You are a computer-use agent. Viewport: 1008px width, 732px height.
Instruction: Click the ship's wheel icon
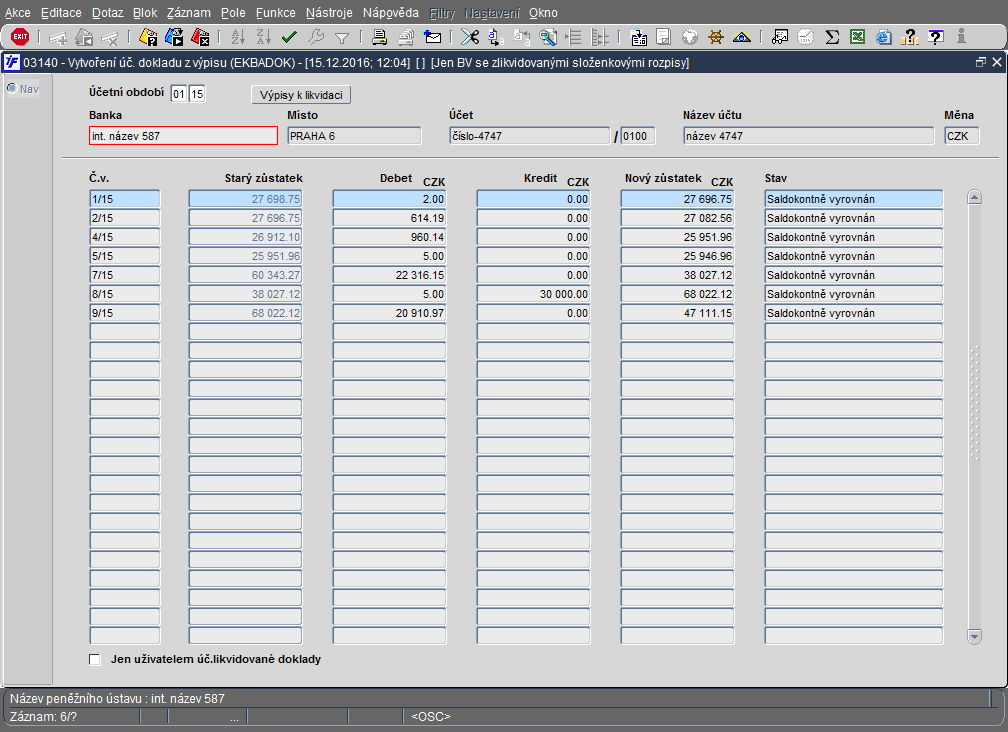716,37
